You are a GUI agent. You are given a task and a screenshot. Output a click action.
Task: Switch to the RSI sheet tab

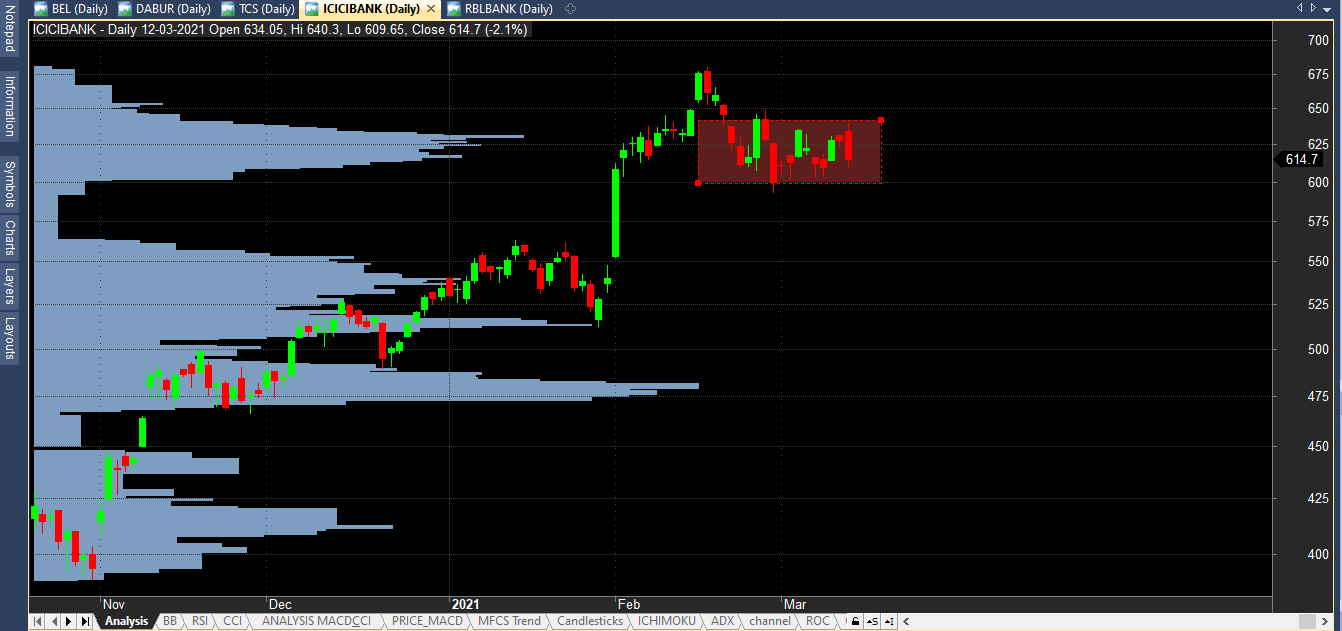pos(200,621)
